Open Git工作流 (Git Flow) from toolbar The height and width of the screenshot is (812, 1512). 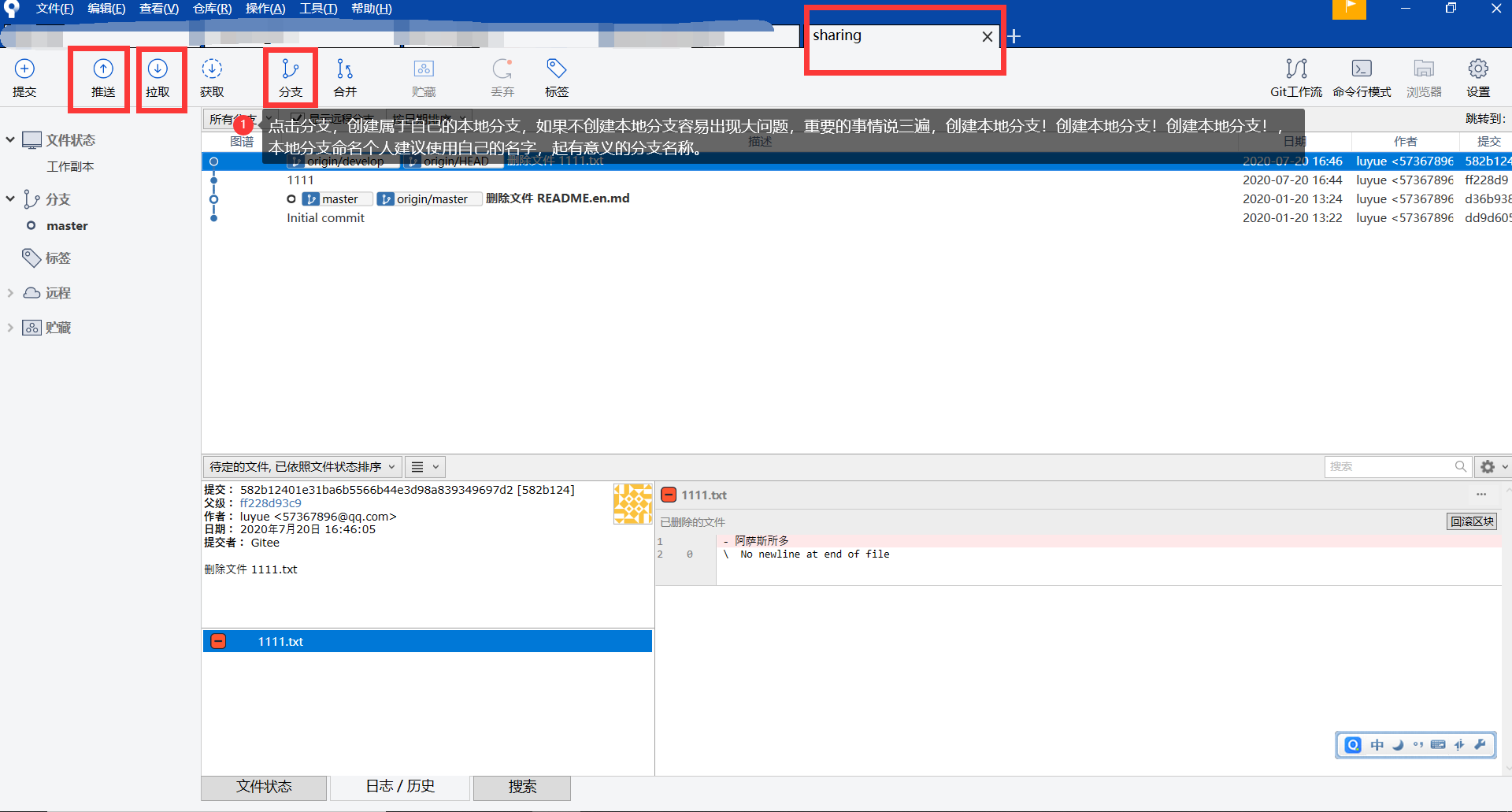(1296, 78)
